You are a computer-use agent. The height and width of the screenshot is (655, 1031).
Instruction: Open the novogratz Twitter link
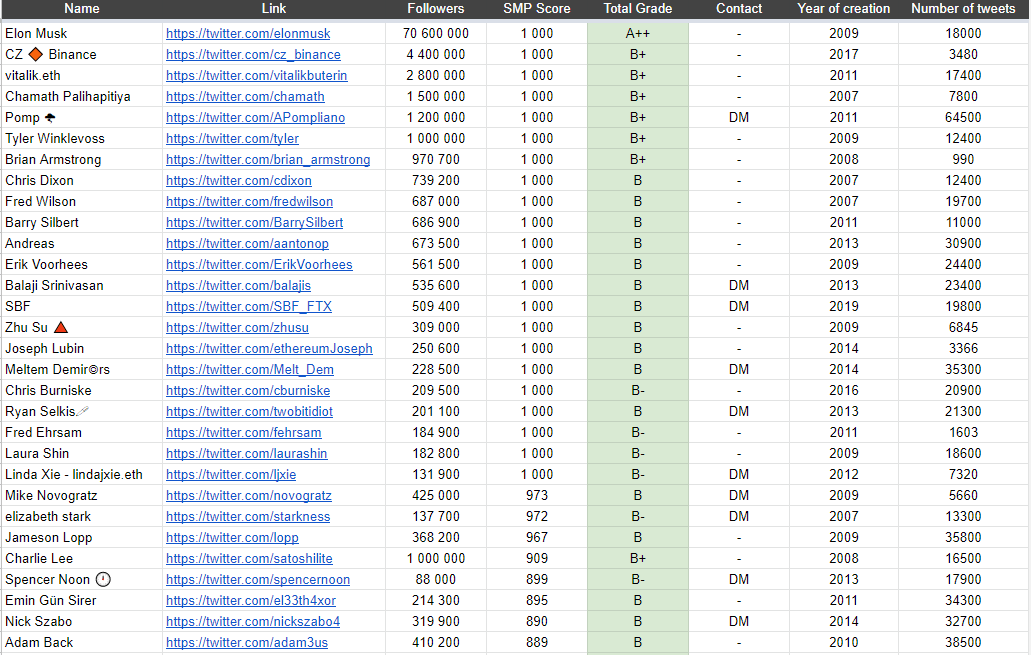pos(249,497)
